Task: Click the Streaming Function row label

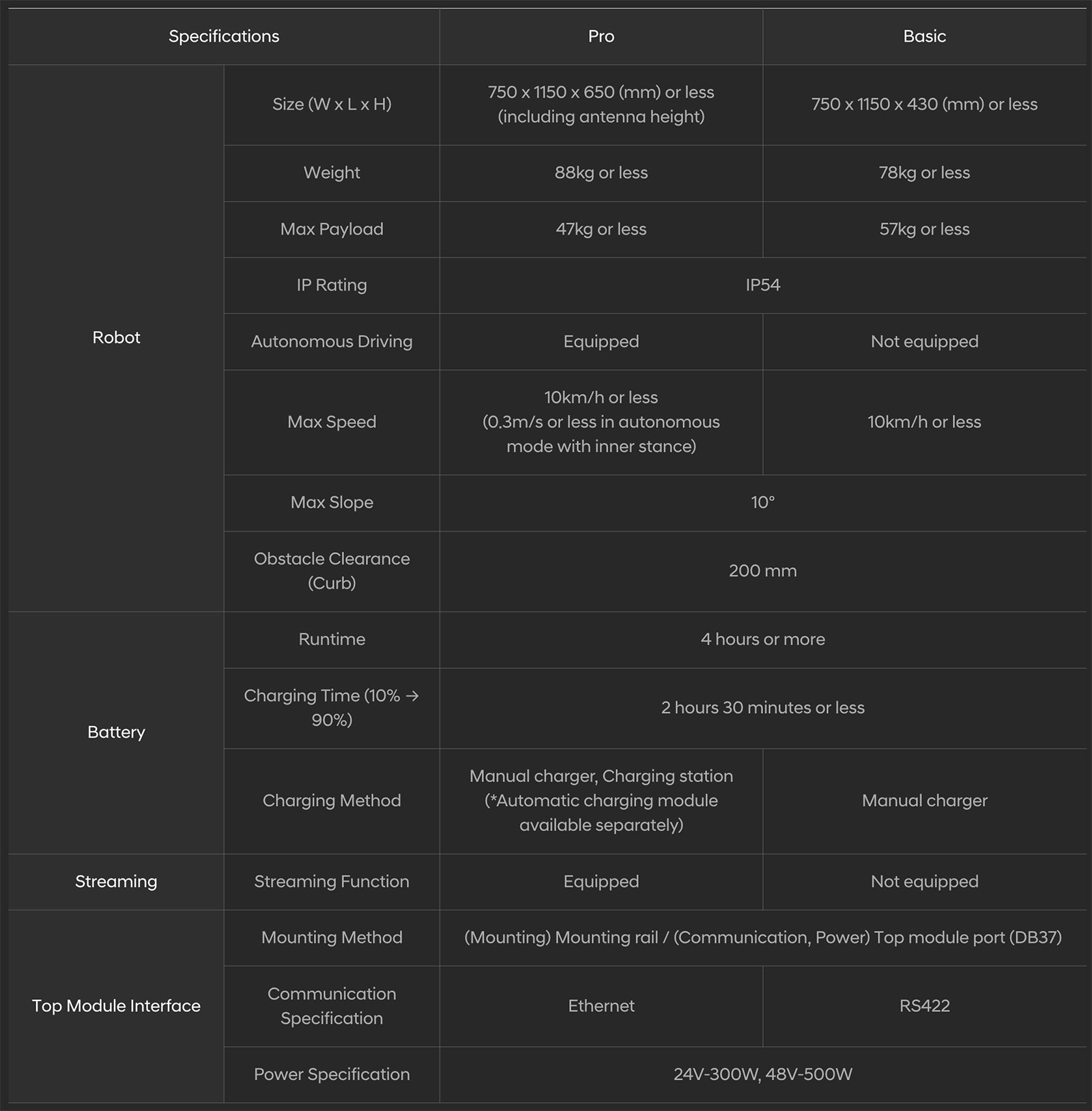Action: pyautogui.click(x=332, y=881)
